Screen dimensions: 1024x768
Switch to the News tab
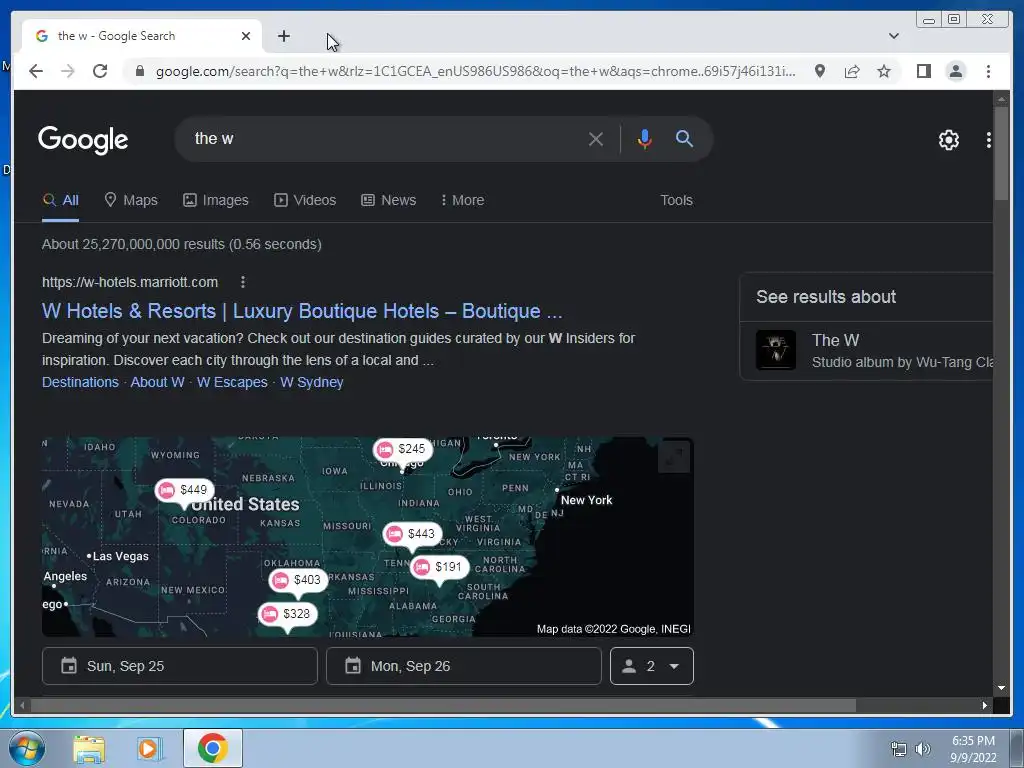pos(389,200)
